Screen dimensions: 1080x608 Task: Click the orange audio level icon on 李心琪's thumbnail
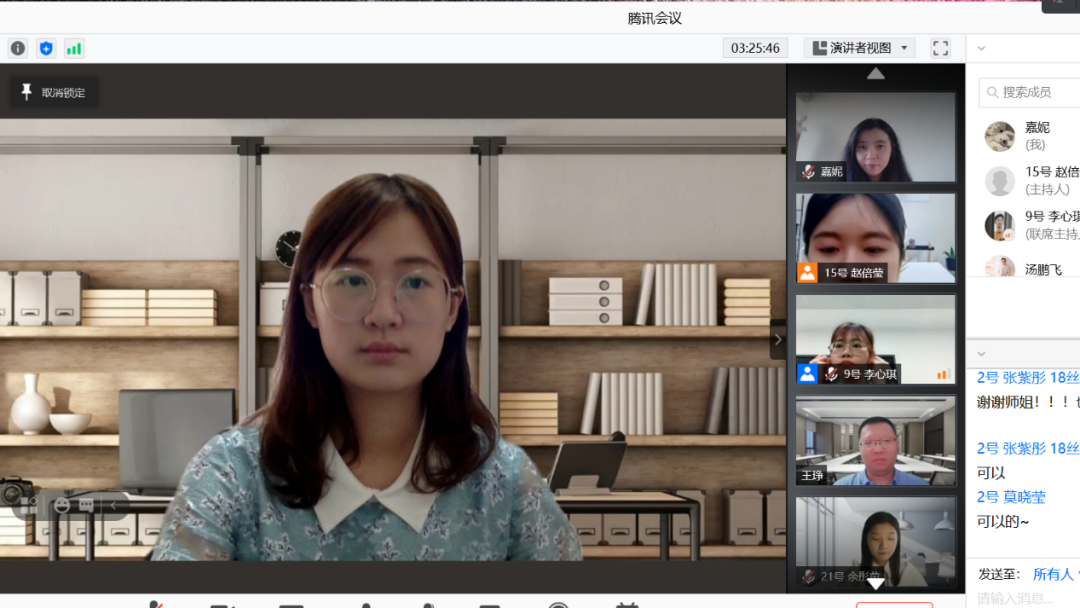pyautogui.click(x=942, y=375)
